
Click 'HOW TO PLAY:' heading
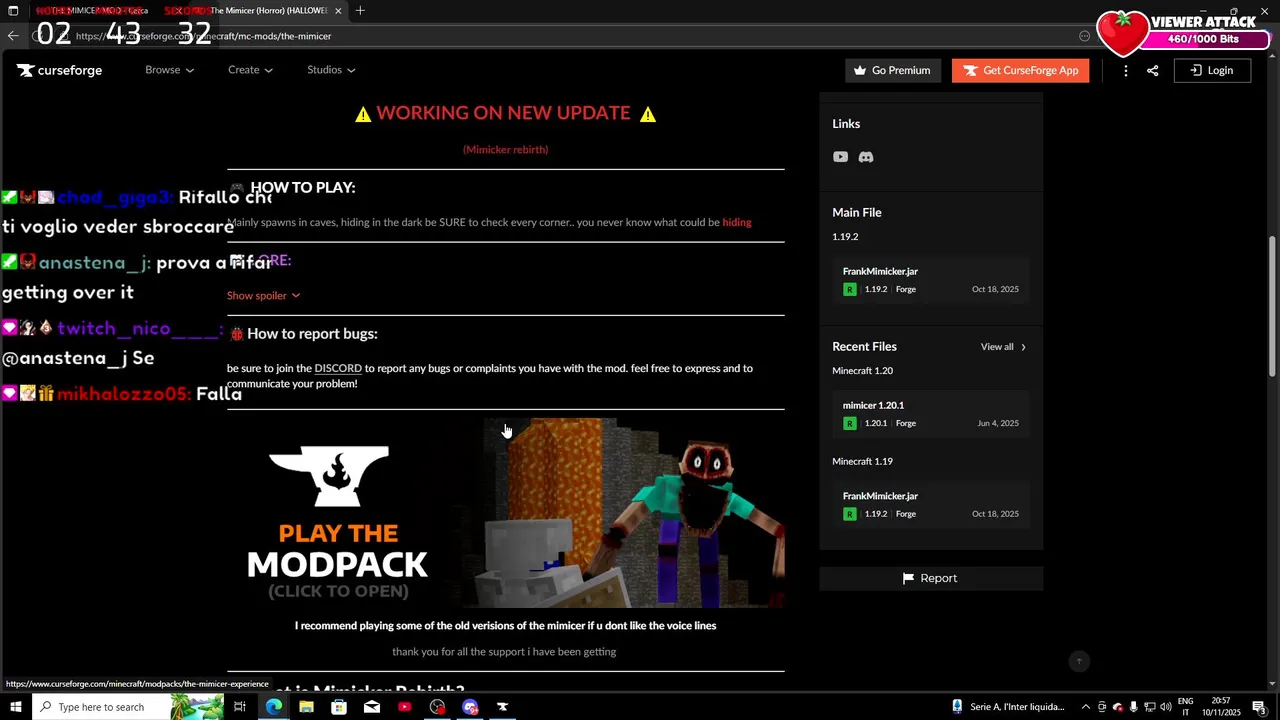click(303, 187)
